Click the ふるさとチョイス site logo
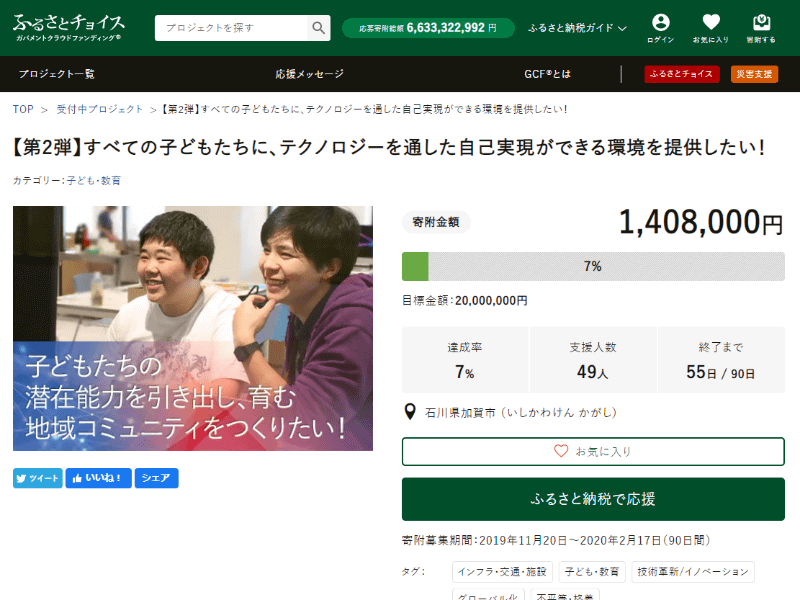 click(x=68, y=28)
